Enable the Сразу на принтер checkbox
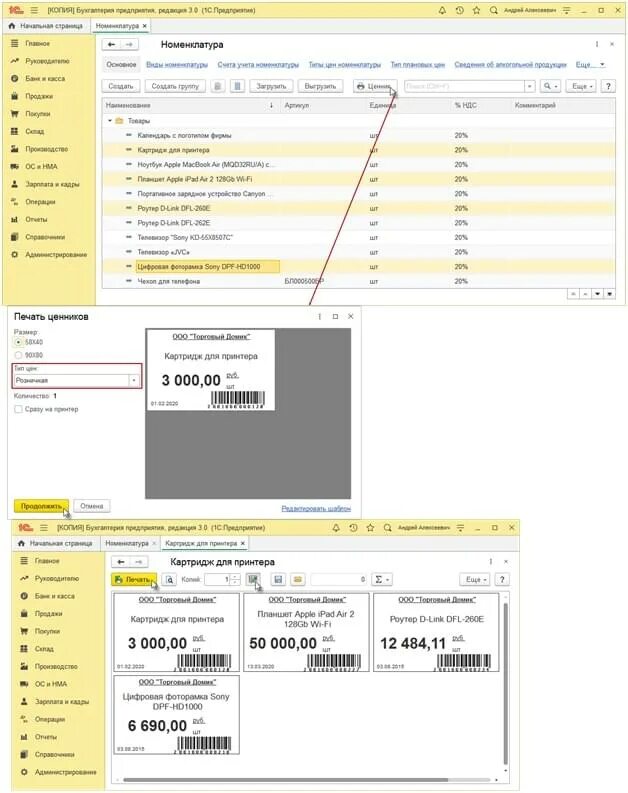The width and height of the screenshot is (628, 793). tap(19, 409)
